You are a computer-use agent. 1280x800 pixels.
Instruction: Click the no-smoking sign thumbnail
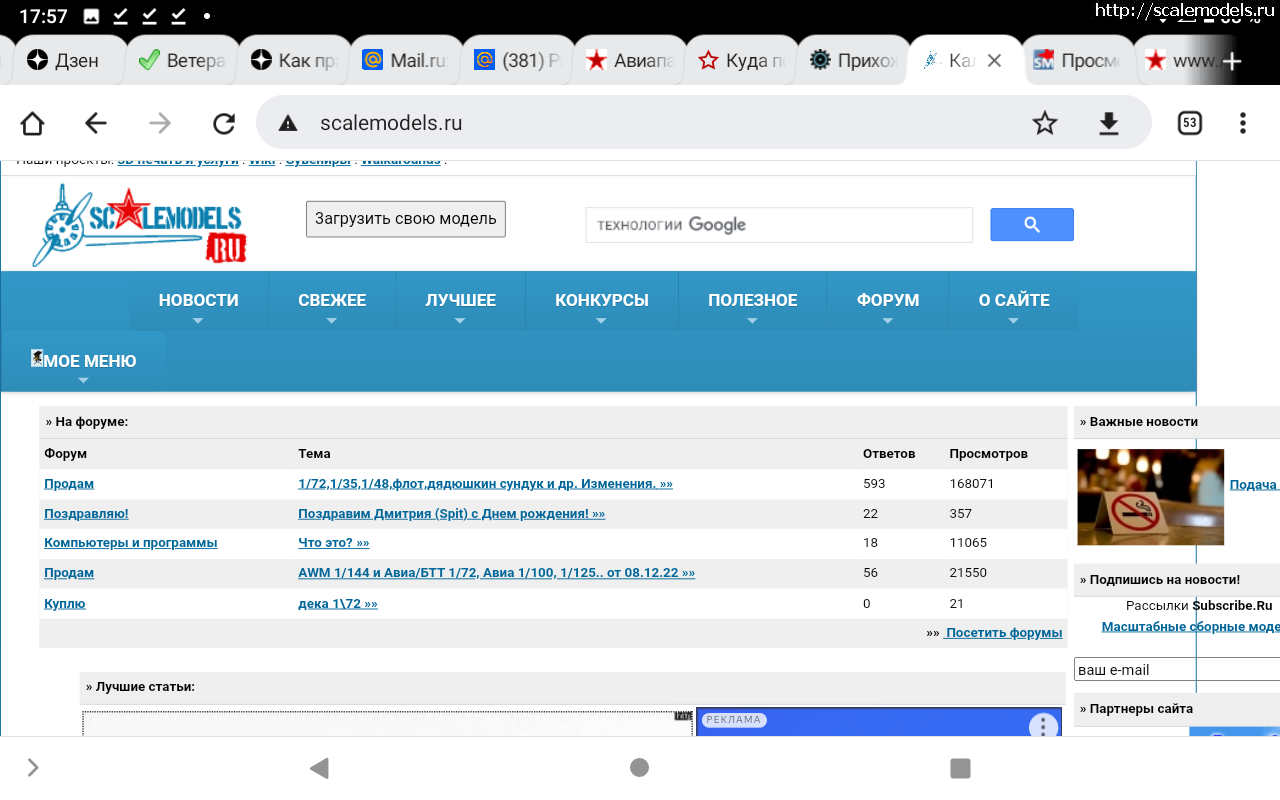1150,497
